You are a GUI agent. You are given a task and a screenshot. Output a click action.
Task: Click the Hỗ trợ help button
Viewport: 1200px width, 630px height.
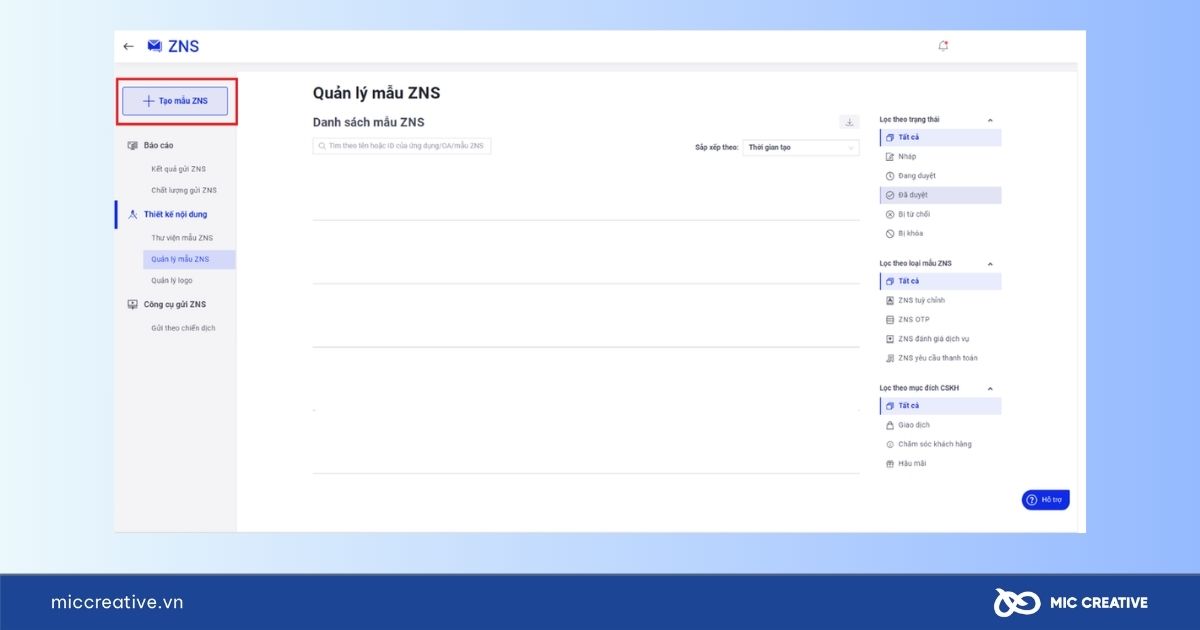point(1046,500)
